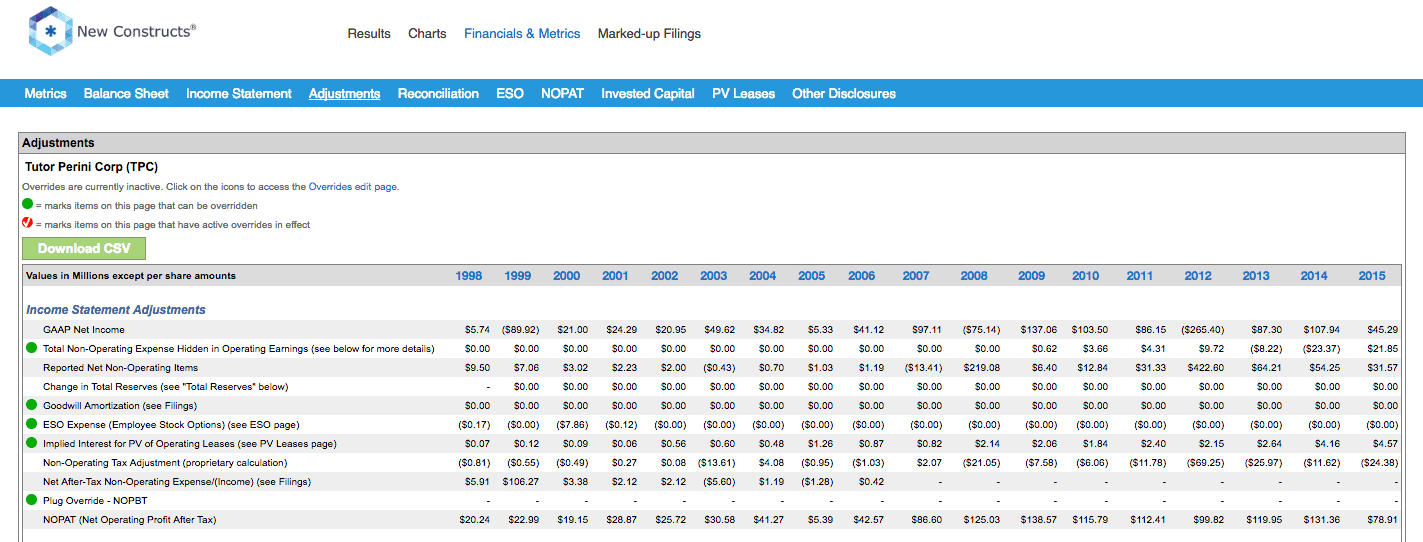Click Reported Non-Operating 2012 value $422.60
Viewport: 1423px width, 542px height.
1204,368
